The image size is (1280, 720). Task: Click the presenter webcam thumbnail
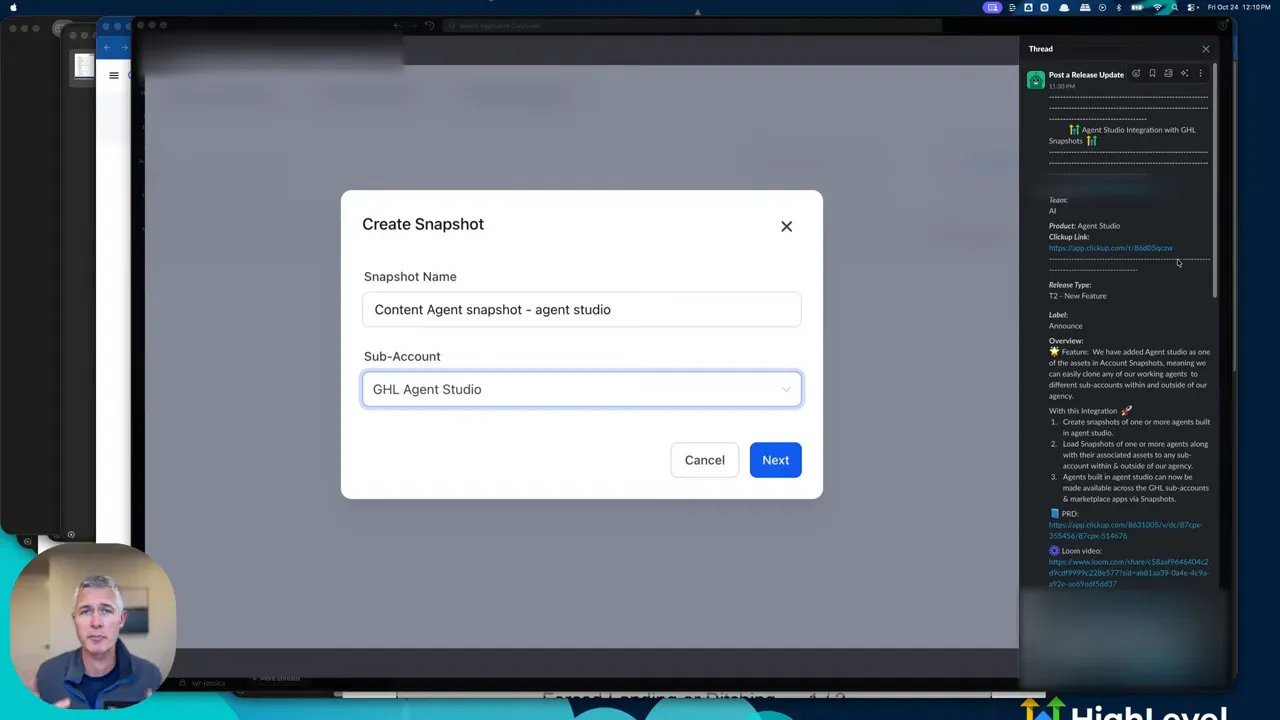point(93,627)
